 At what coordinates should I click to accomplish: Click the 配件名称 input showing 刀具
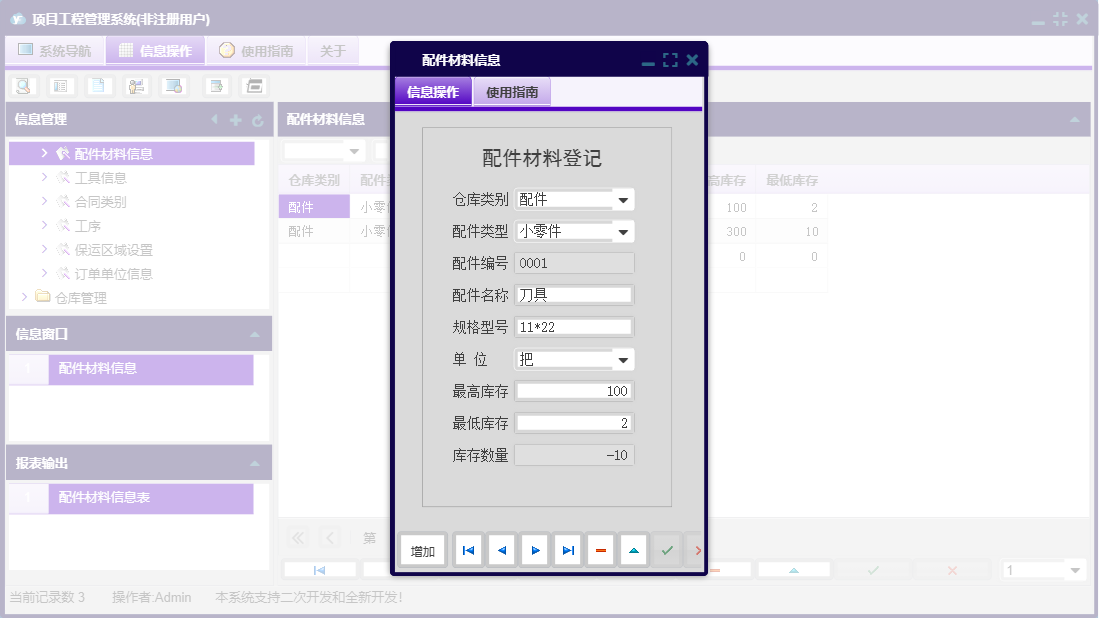click(575, 294)
